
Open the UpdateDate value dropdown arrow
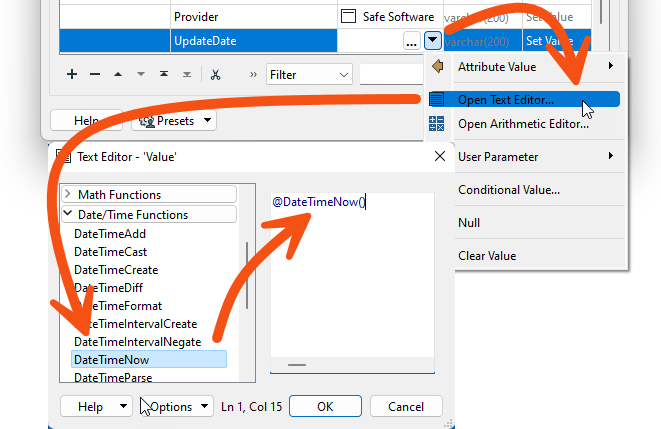click(433, 41)
